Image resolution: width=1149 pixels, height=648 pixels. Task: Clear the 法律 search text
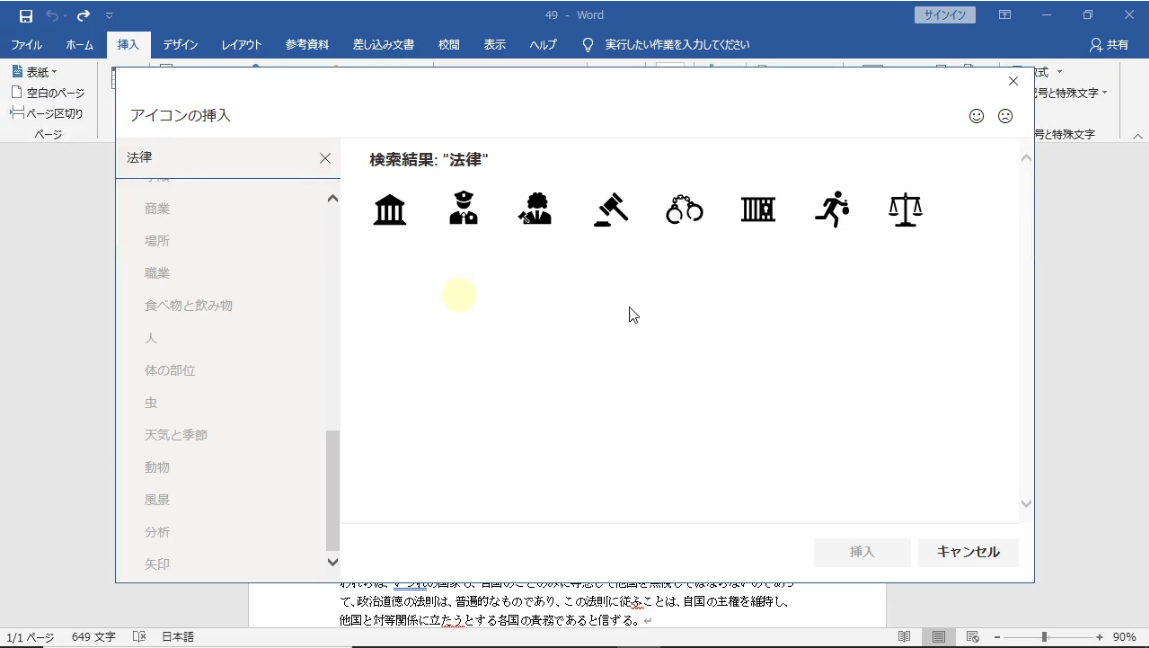point(325,158)
